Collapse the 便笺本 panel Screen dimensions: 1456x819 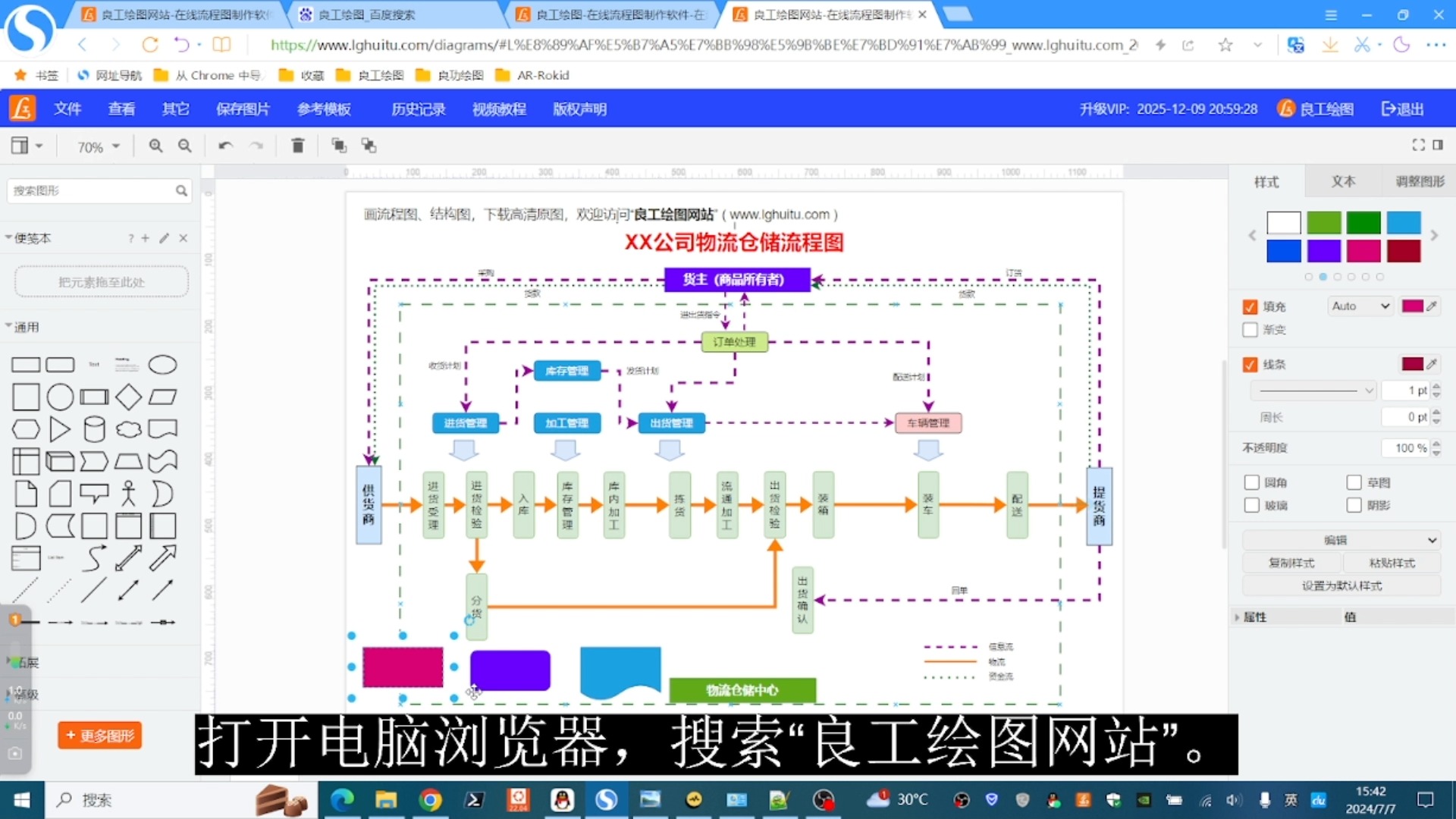point(8,237)
